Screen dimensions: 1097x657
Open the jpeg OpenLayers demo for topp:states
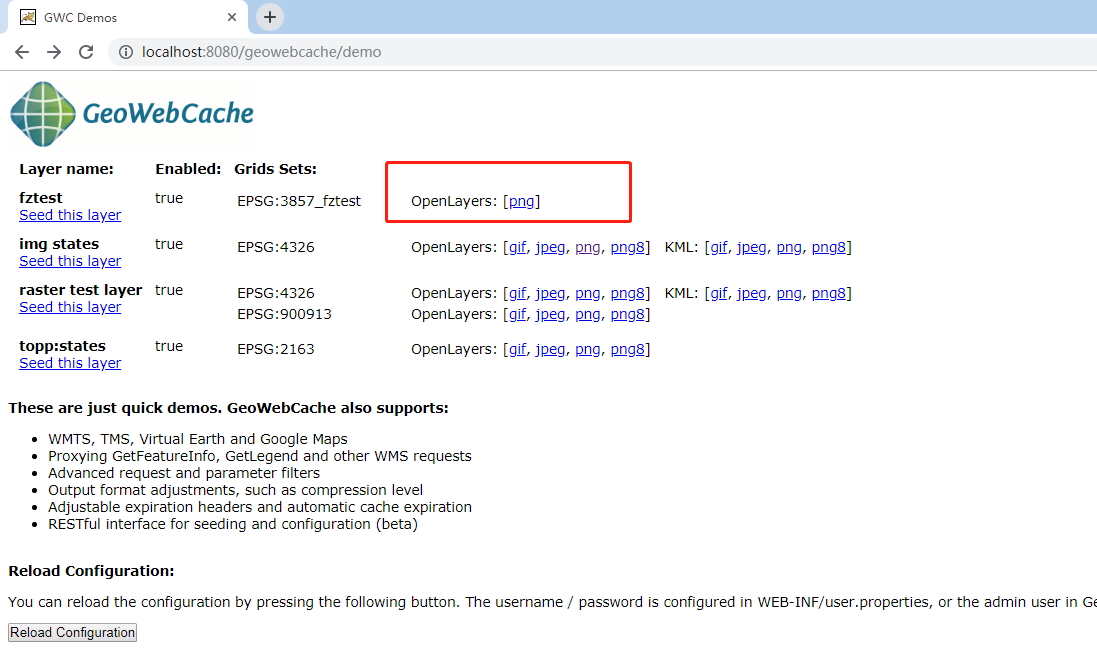pos(550,348)
